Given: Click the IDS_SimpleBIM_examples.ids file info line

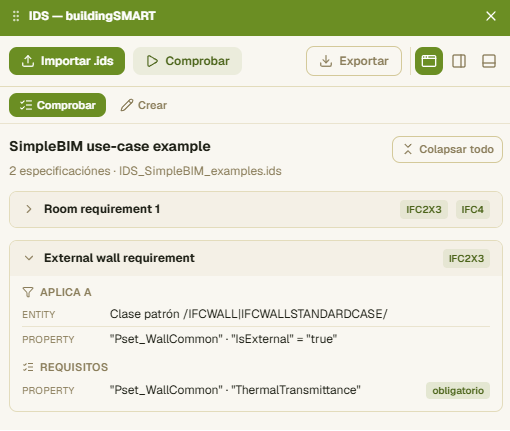Looking at the screenshot, I should 145,171.
